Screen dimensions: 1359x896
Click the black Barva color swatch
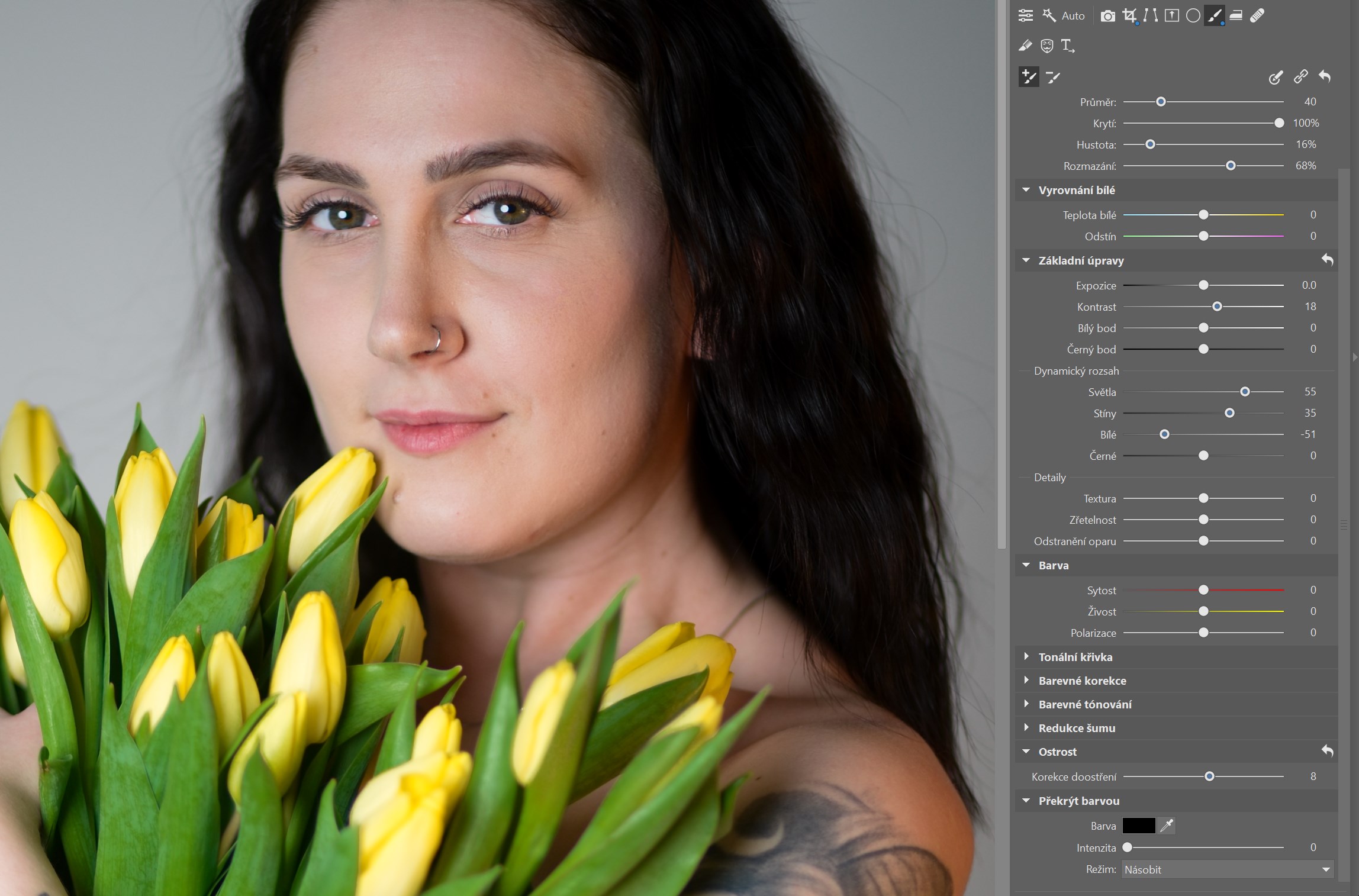click(x=1139, y=826)
